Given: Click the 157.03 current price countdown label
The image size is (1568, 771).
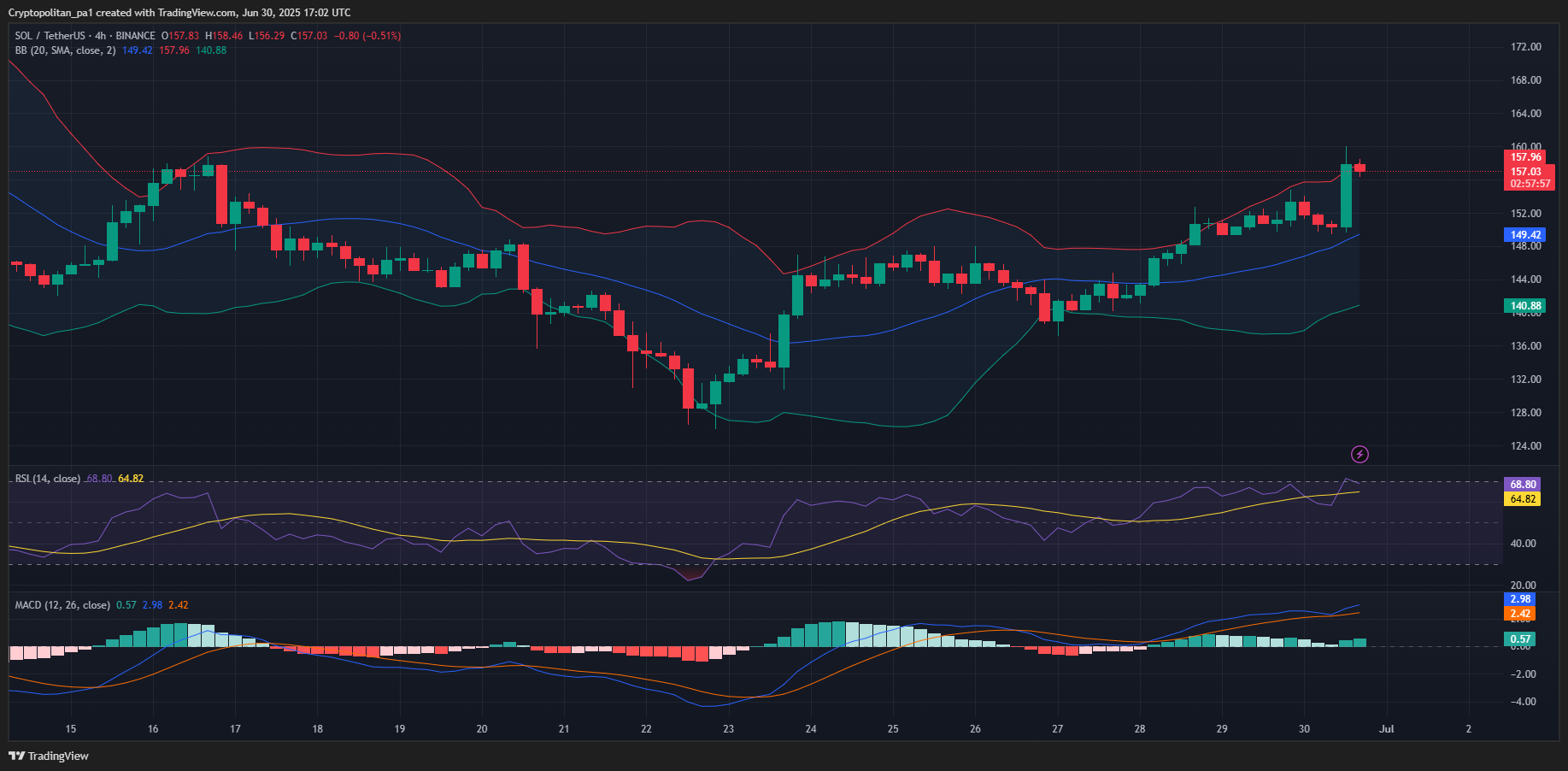Looking at the screenshot, I should 1529,178.
